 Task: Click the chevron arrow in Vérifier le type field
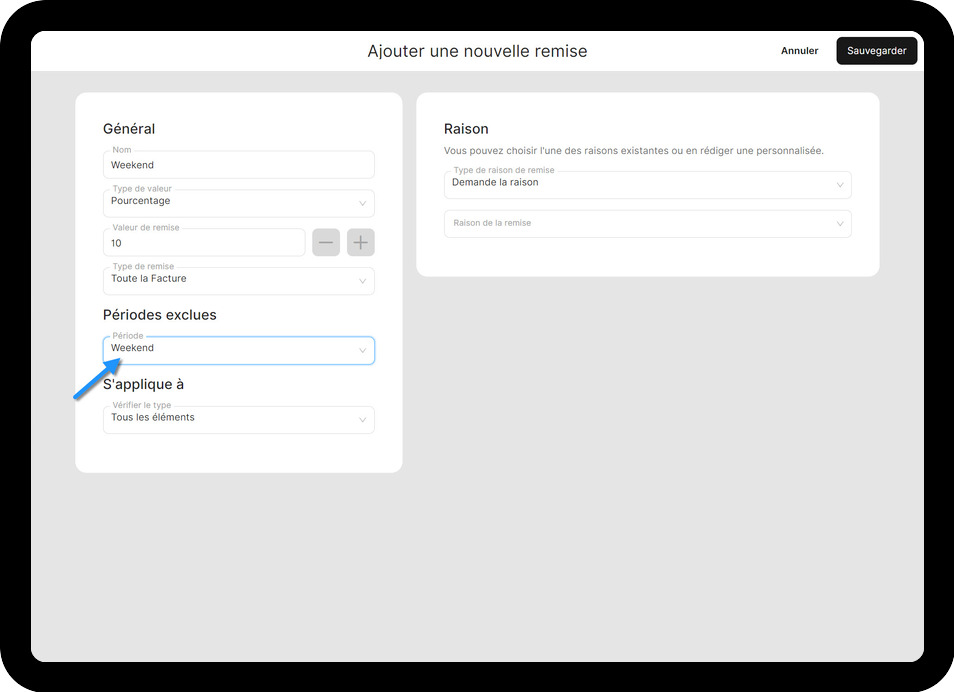click(362, 421)
